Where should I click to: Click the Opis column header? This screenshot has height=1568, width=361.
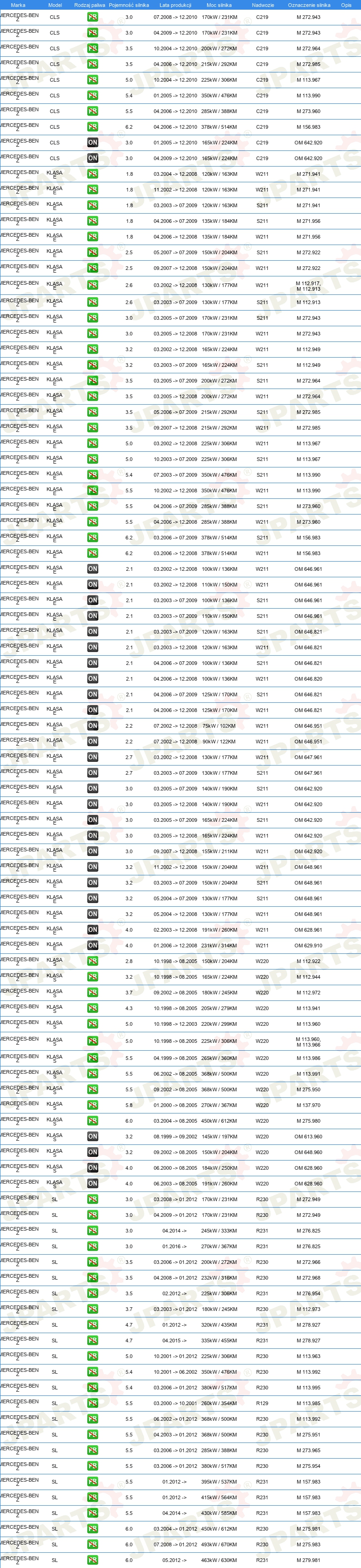pyautogui.click(x=346, y=5)
